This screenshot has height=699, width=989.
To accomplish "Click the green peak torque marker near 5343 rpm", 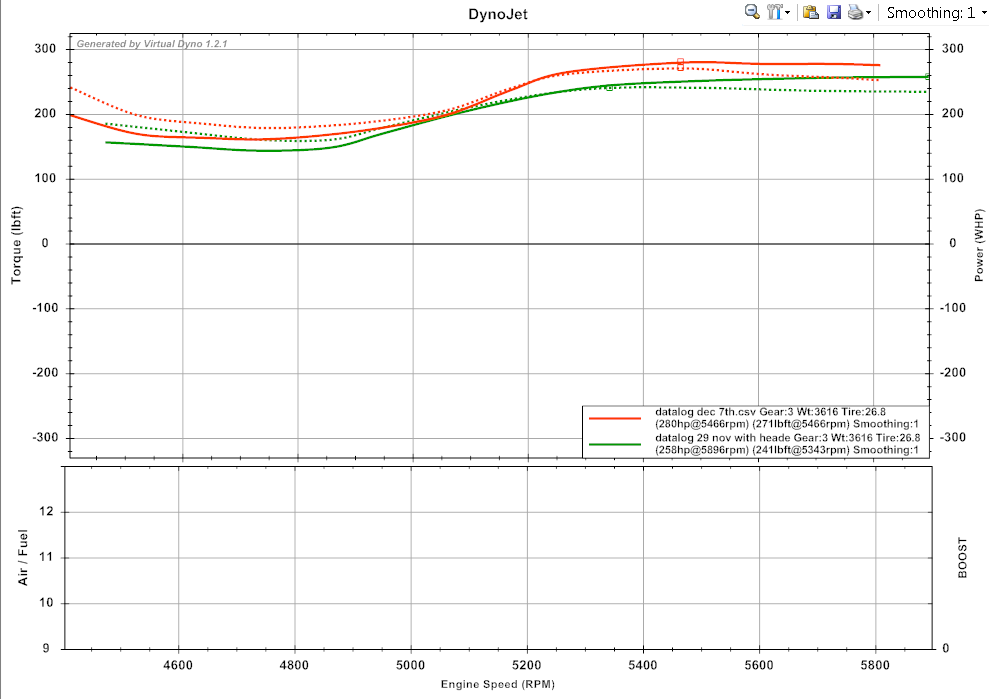I will [609, 88].
